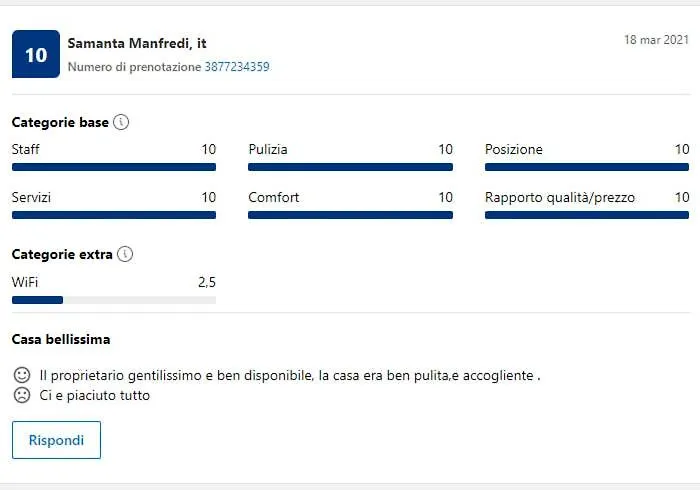Click the positive comment about the proprietario

[x=290, y=376]
